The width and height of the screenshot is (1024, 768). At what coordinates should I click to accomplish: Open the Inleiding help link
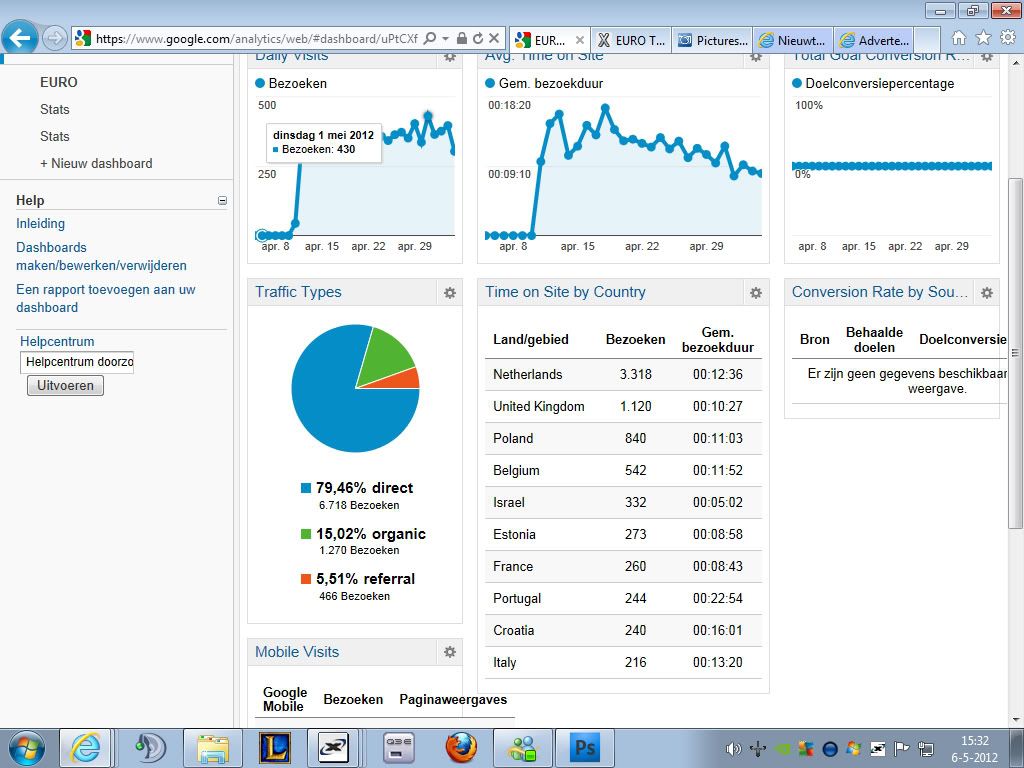point(40,223)
